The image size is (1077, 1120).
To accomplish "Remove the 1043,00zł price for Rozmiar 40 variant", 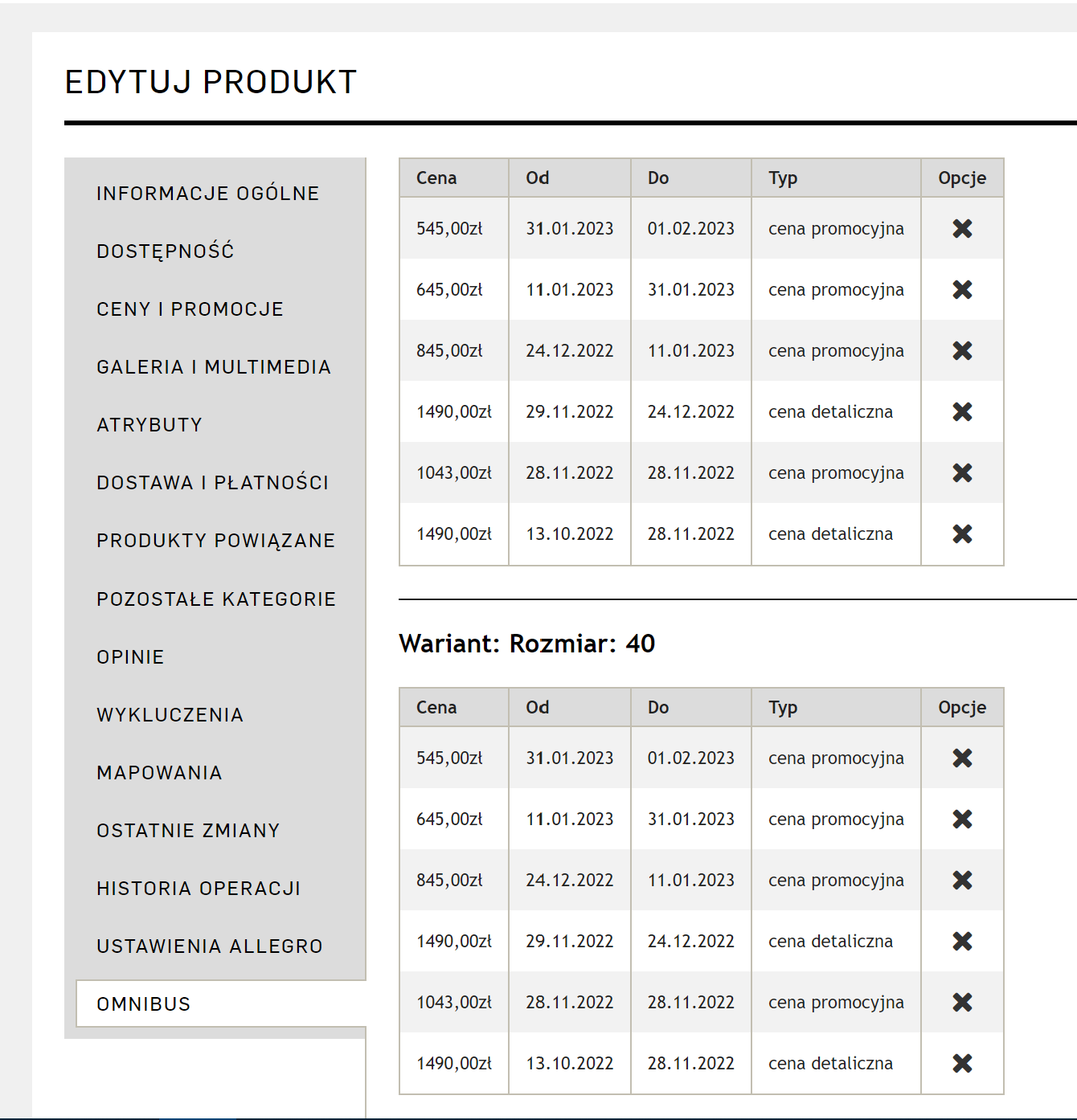I will [962, 1003].
